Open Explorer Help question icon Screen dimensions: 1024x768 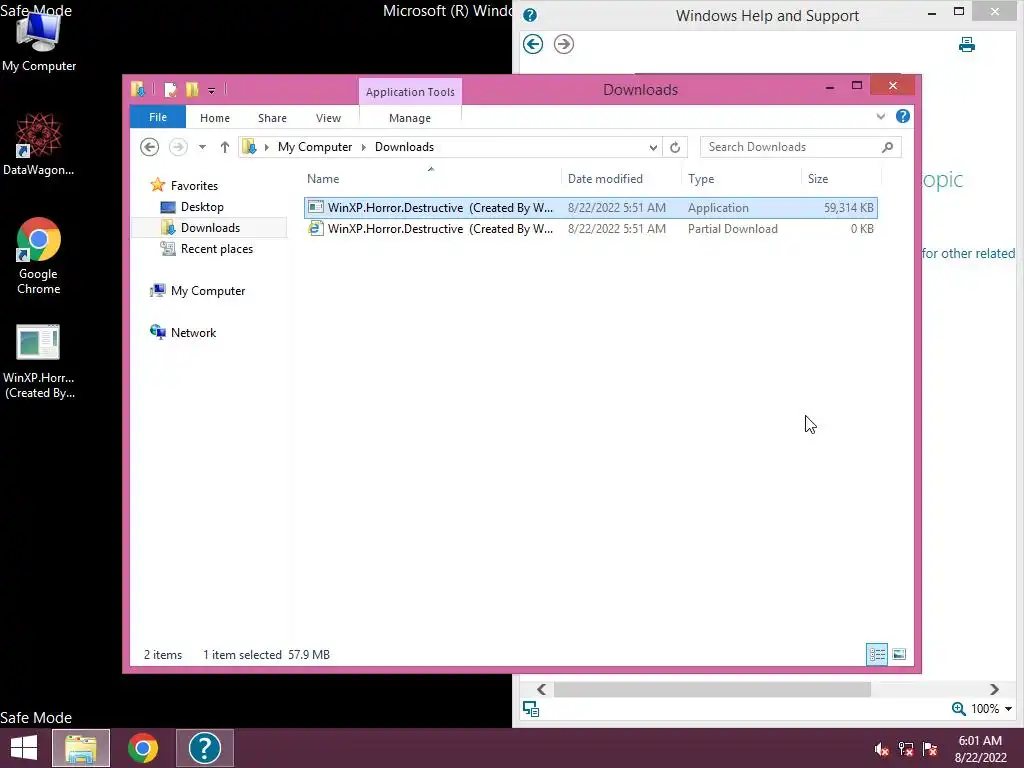tap(903, 116)
